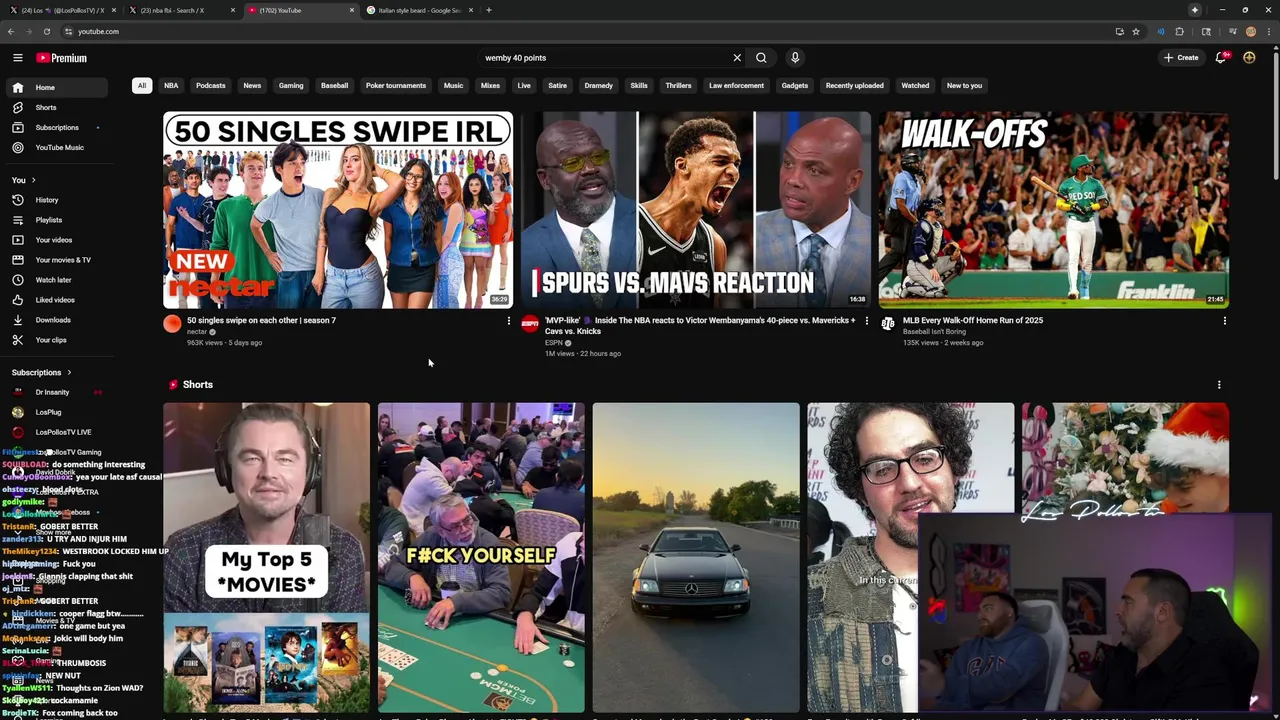
Task: Go to Home in the sidebar
Action: [55, 87]
